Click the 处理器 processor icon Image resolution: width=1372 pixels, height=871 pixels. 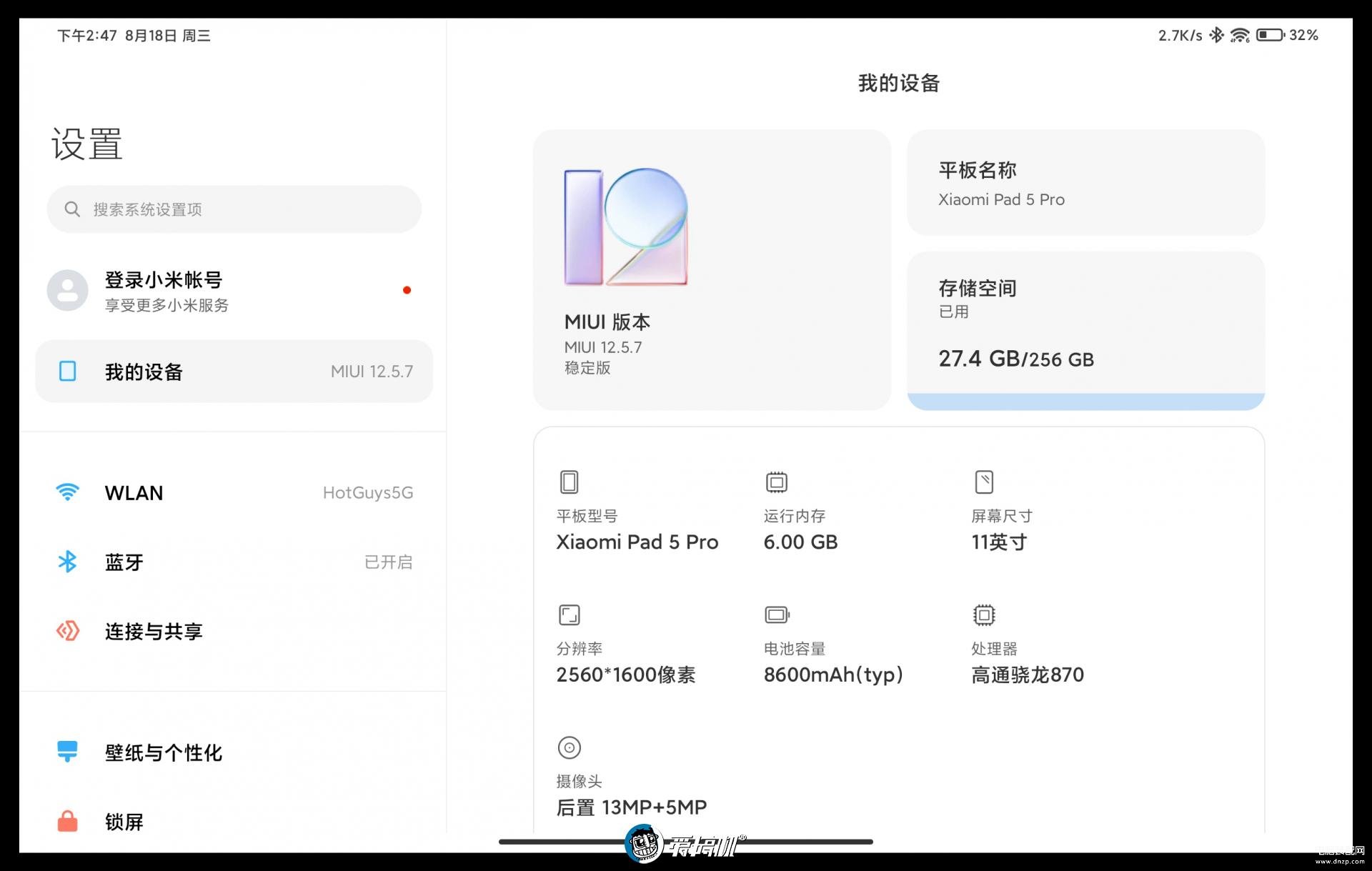984,615
